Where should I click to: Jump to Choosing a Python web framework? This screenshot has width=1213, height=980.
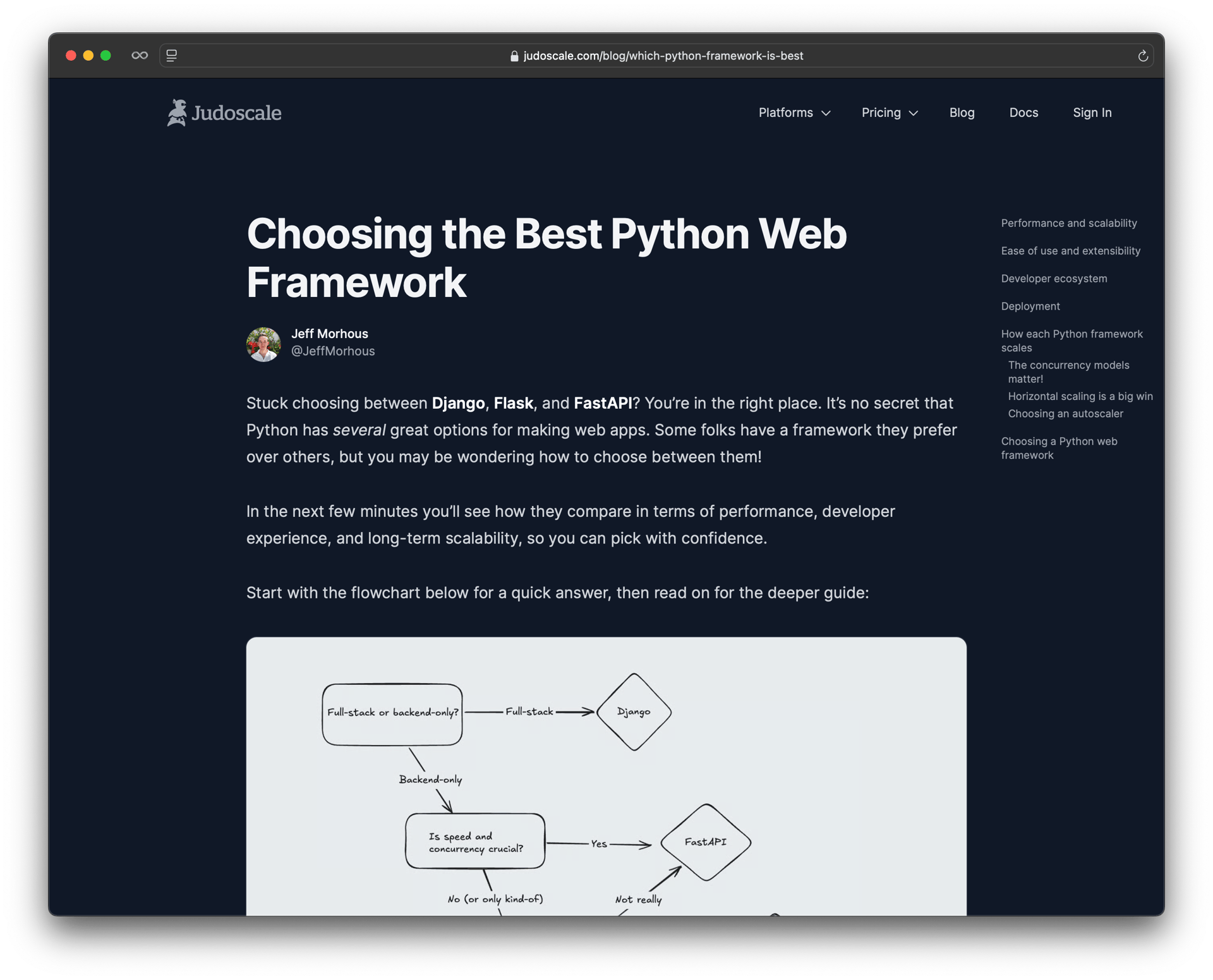coord(1059,448)
